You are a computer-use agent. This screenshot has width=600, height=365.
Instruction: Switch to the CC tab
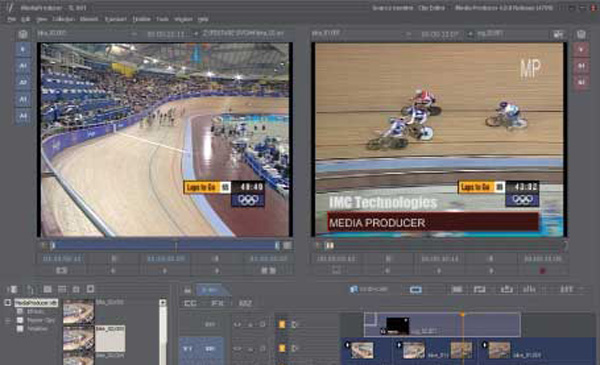pyautogui.click(x=190, y=303)
